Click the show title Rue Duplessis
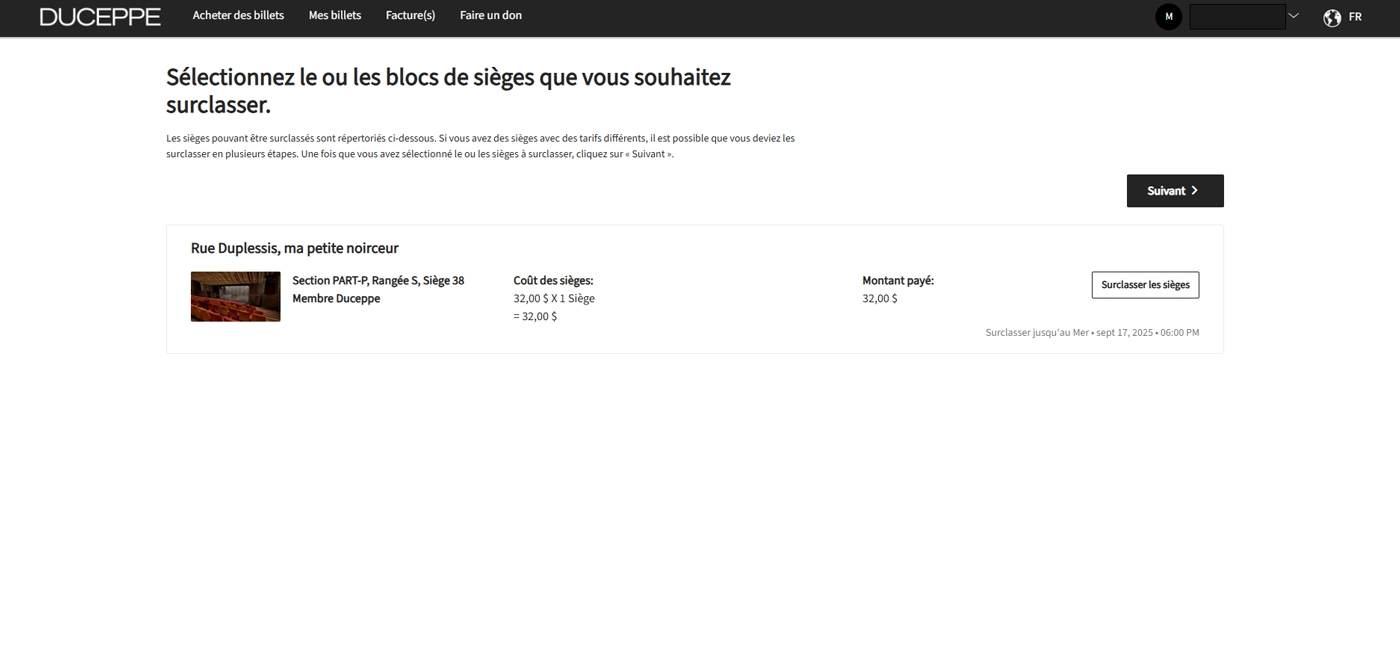 (294, 248)
